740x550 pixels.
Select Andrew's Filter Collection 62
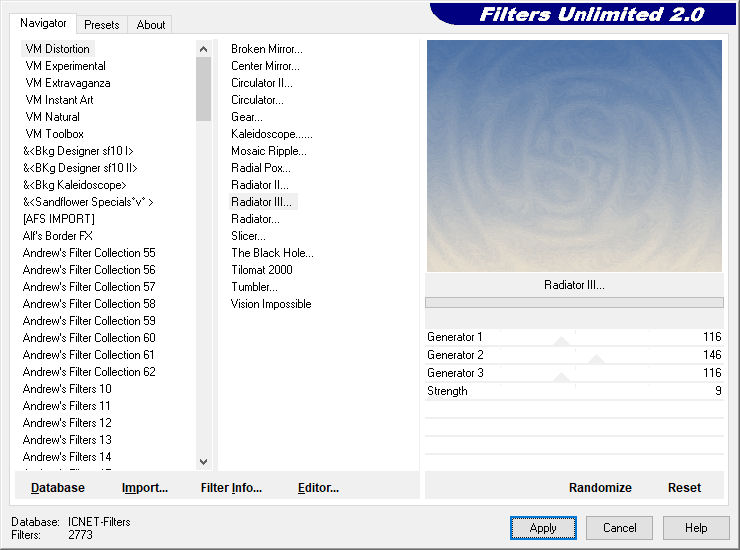[x=89, y=372]
